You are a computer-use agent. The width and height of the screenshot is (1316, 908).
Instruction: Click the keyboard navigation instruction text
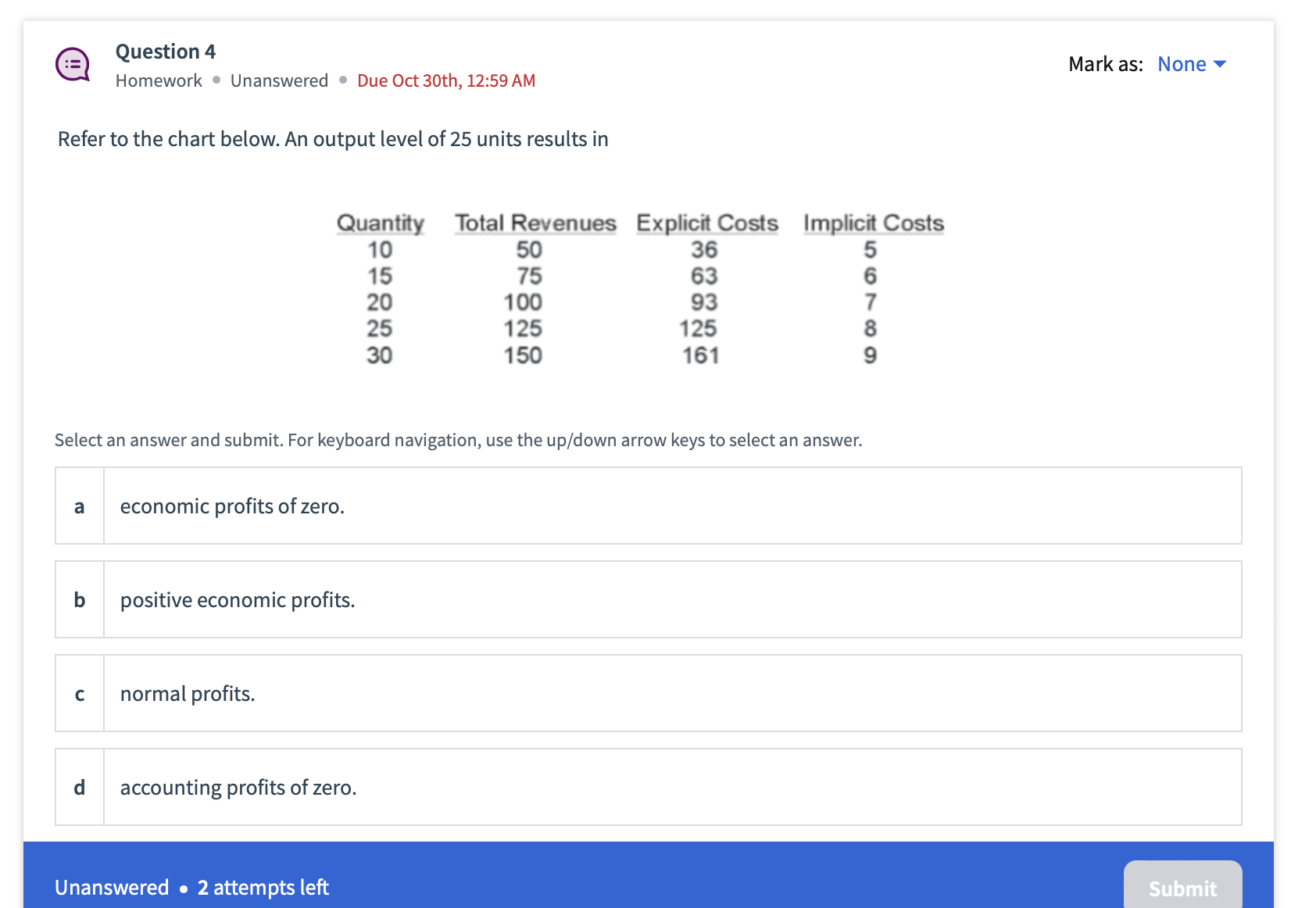tap(457, 439)
